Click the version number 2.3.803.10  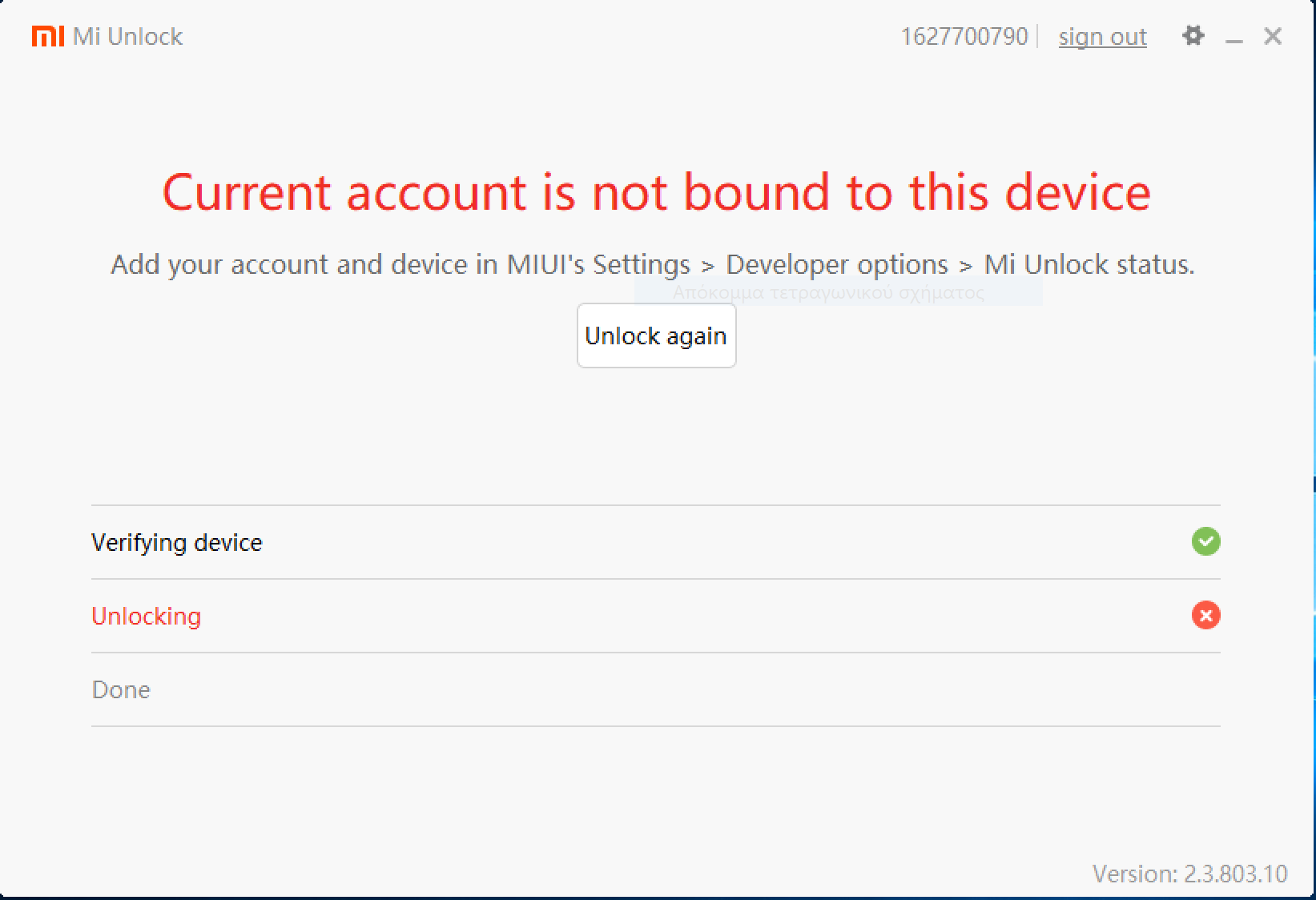point(1234,874)
